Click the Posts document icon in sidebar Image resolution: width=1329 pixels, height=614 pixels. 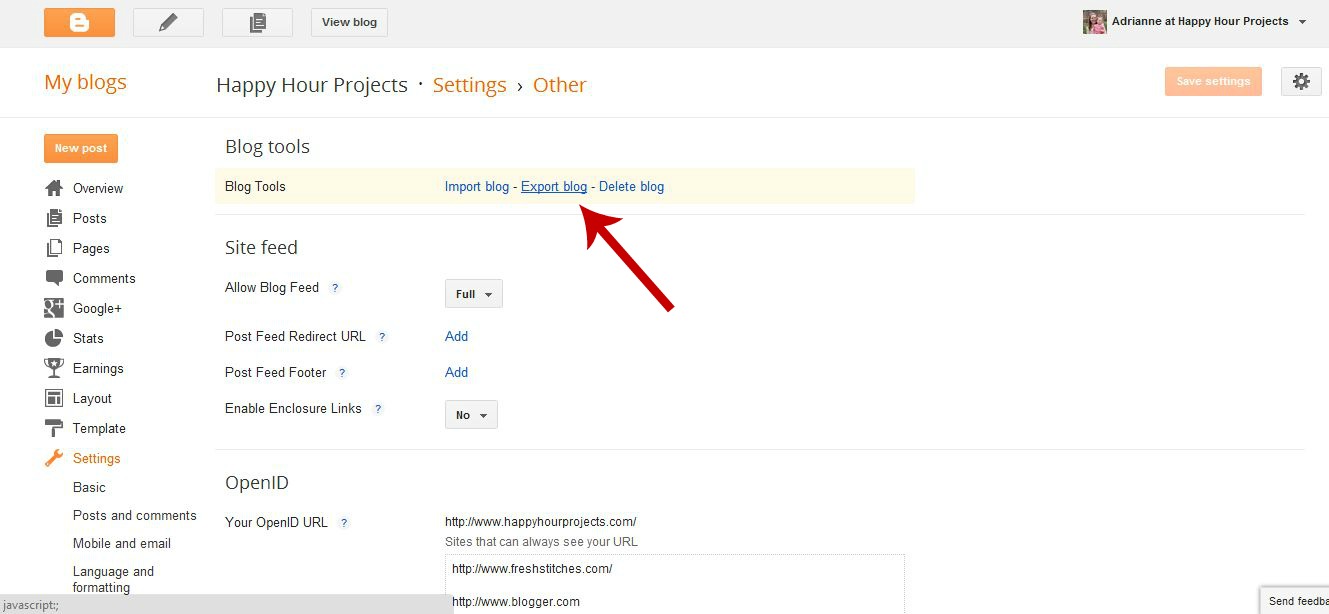tap(54, 218)
